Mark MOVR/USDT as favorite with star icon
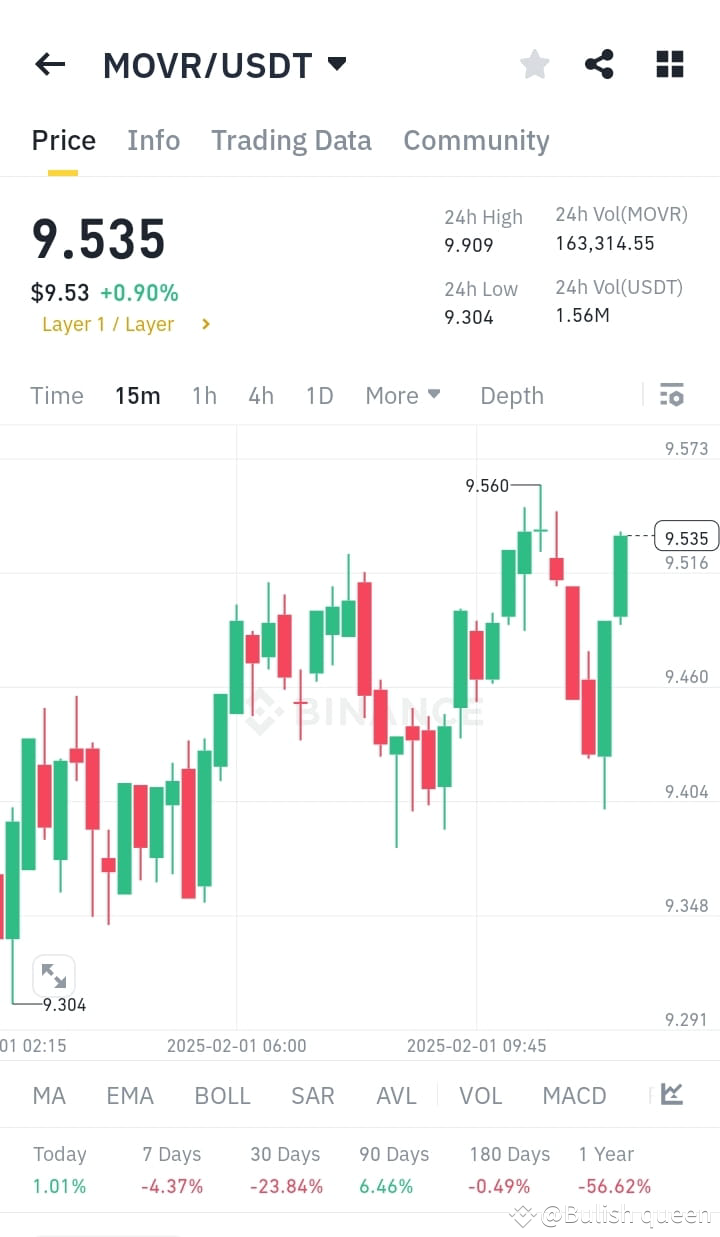This screenshot has height=1237, width=720. (534, 64)
